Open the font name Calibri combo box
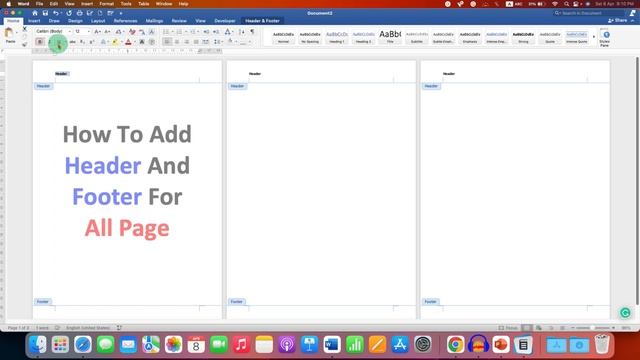The height and width of the screenshot is (360, 640). click(53, 31)
